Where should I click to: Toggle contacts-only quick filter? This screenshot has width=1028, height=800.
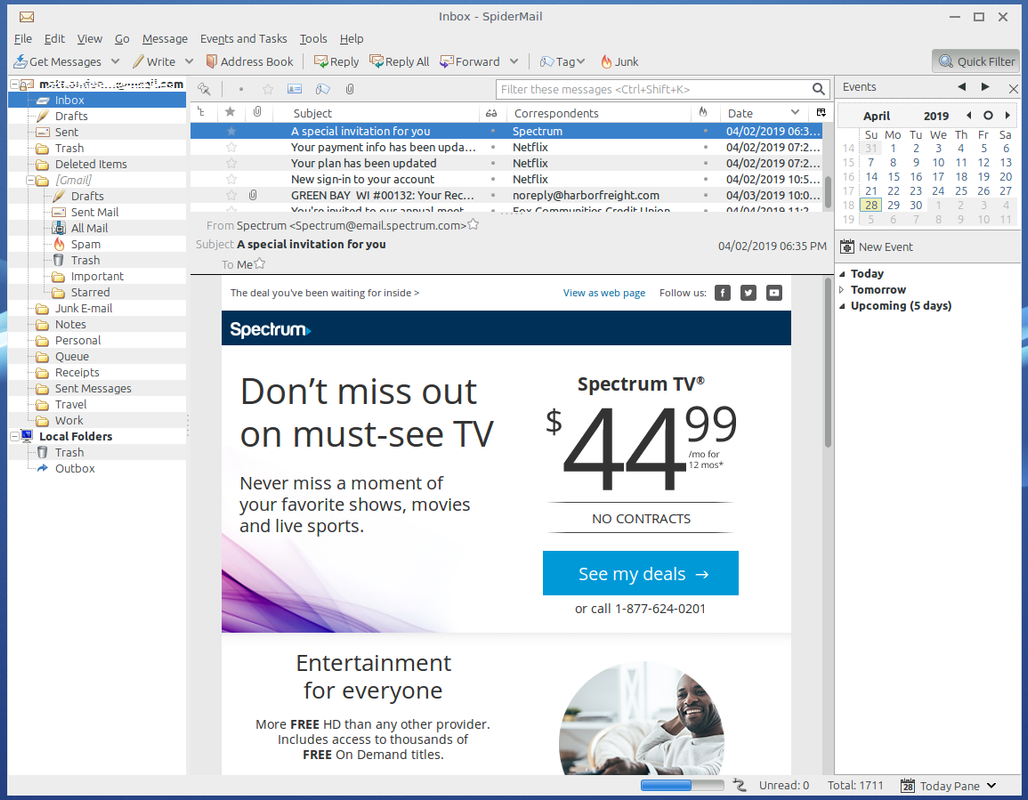pyautogui.click(x=295, y=89)
